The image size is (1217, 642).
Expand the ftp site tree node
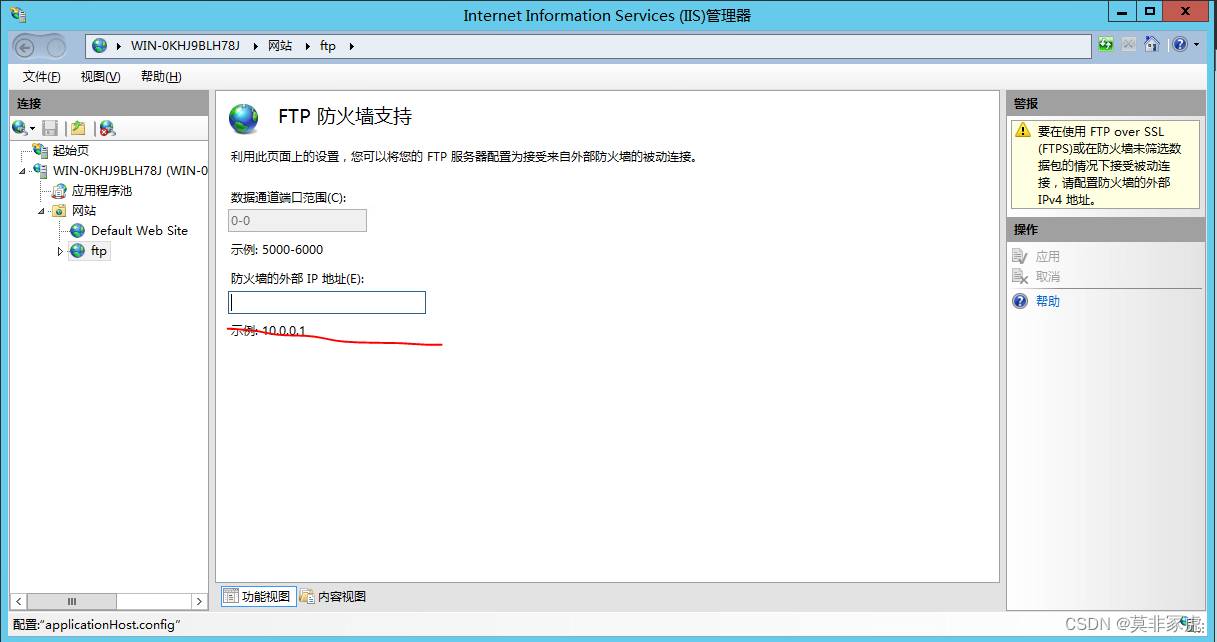pyautogui.click(x=60, y=251)
